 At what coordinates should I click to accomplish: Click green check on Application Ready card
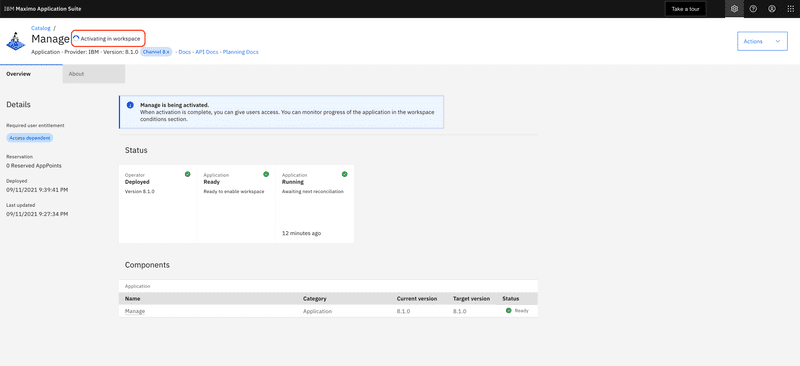(x=266, y=174)
